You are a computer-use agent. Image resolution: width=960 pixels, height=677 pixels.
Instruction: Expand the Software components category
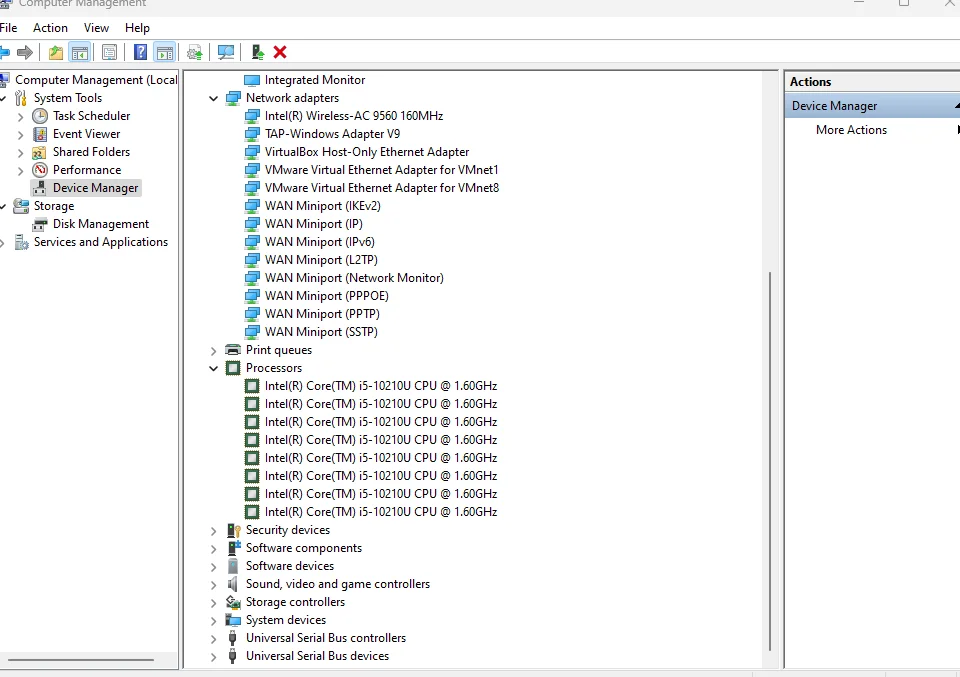click(213, 549)
